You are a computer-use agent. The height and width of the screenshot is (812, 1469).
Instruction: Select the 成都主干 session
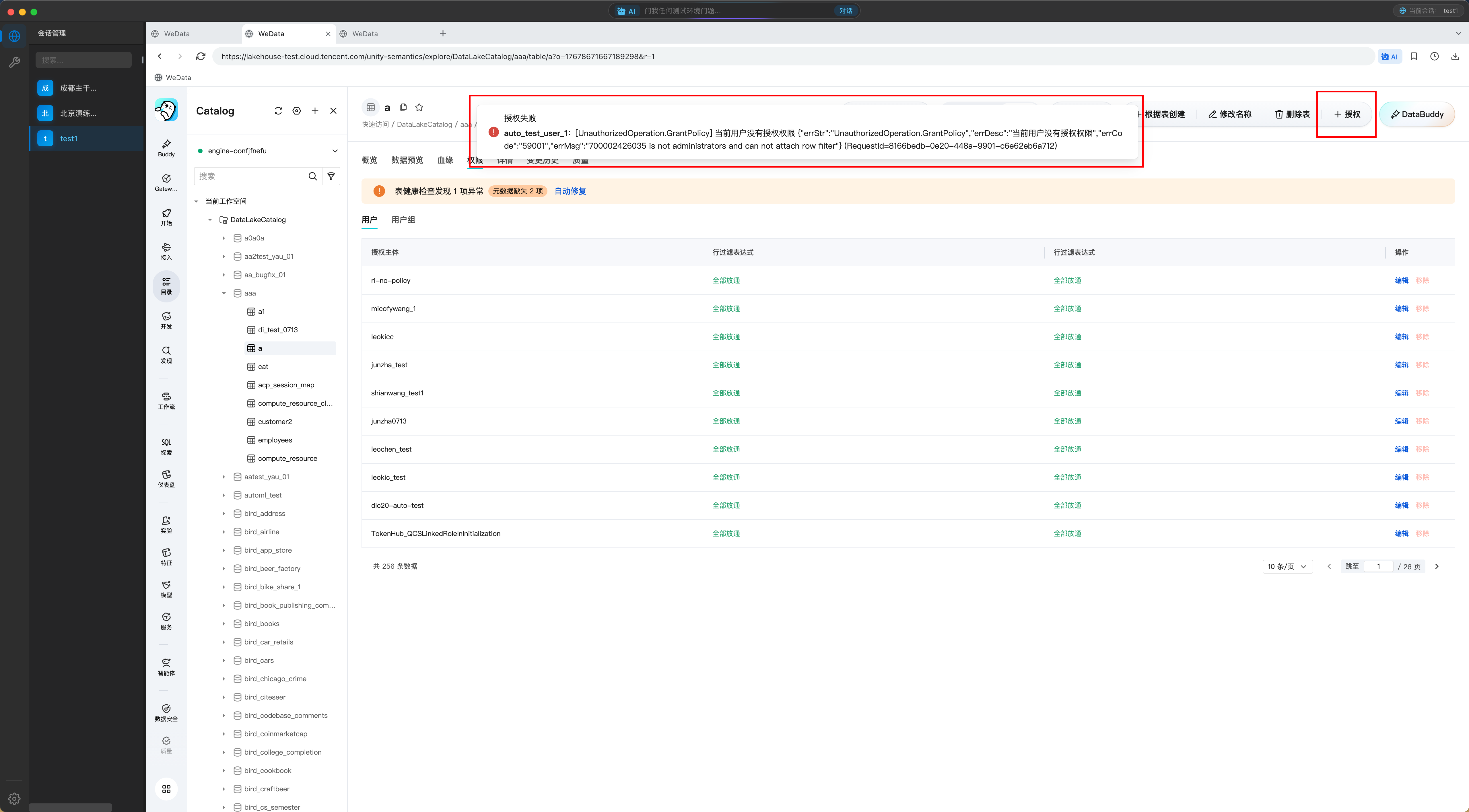[x=87, y=88]
